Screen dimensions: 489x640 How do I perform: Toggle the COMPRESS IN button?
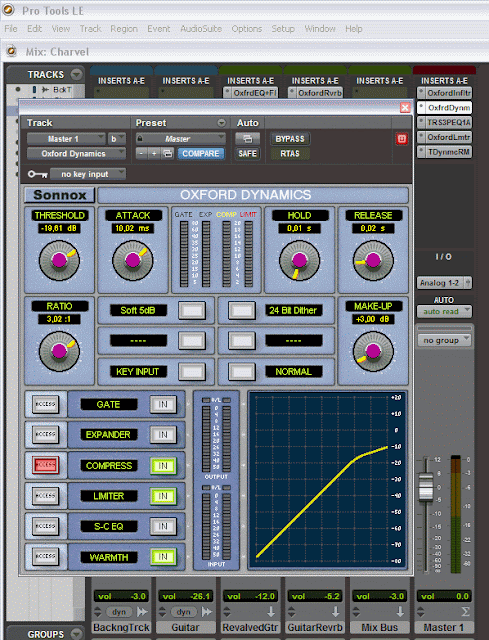(x=163, y=466)
